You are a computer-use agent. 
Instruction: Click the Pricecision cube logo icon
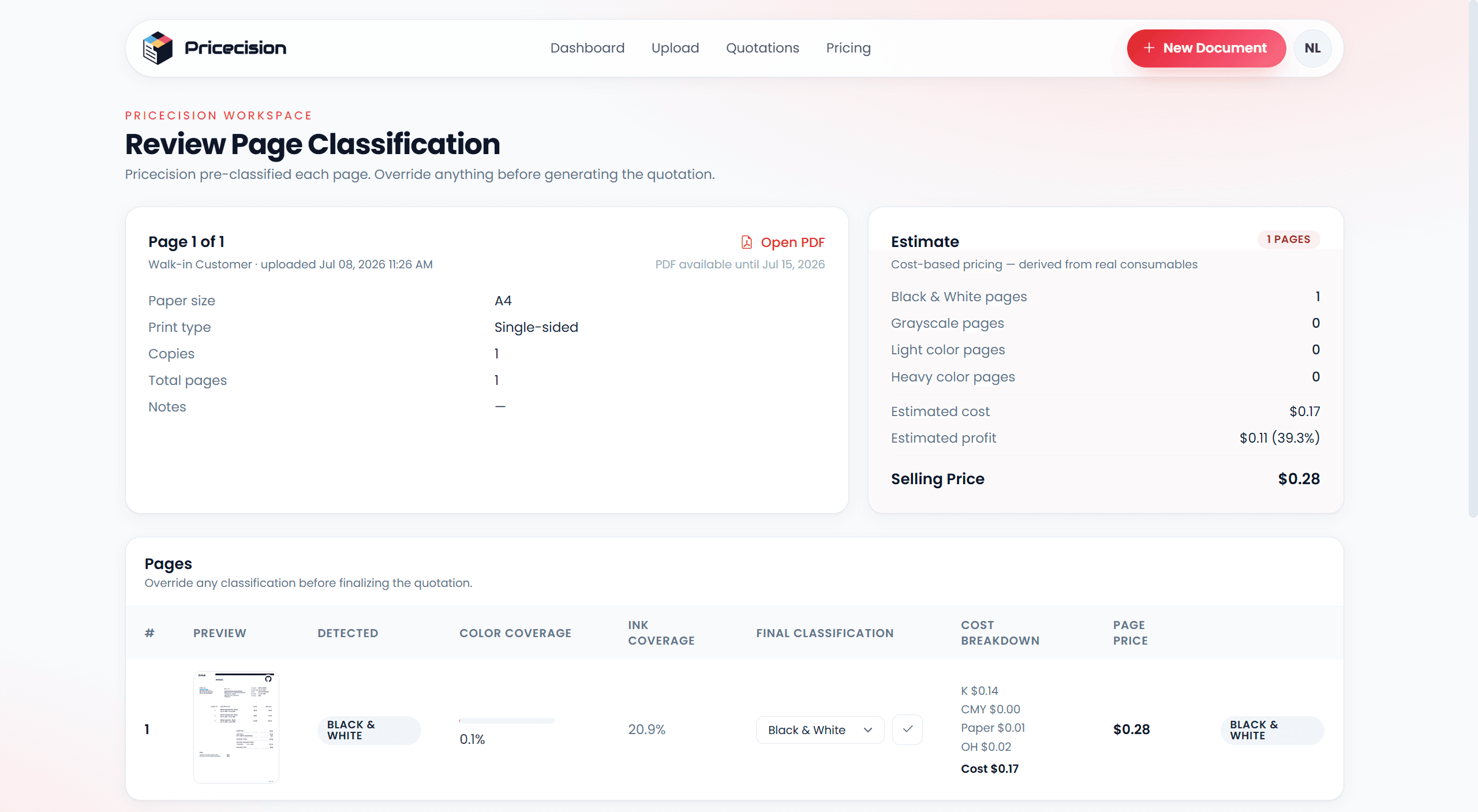coord(158,48)
